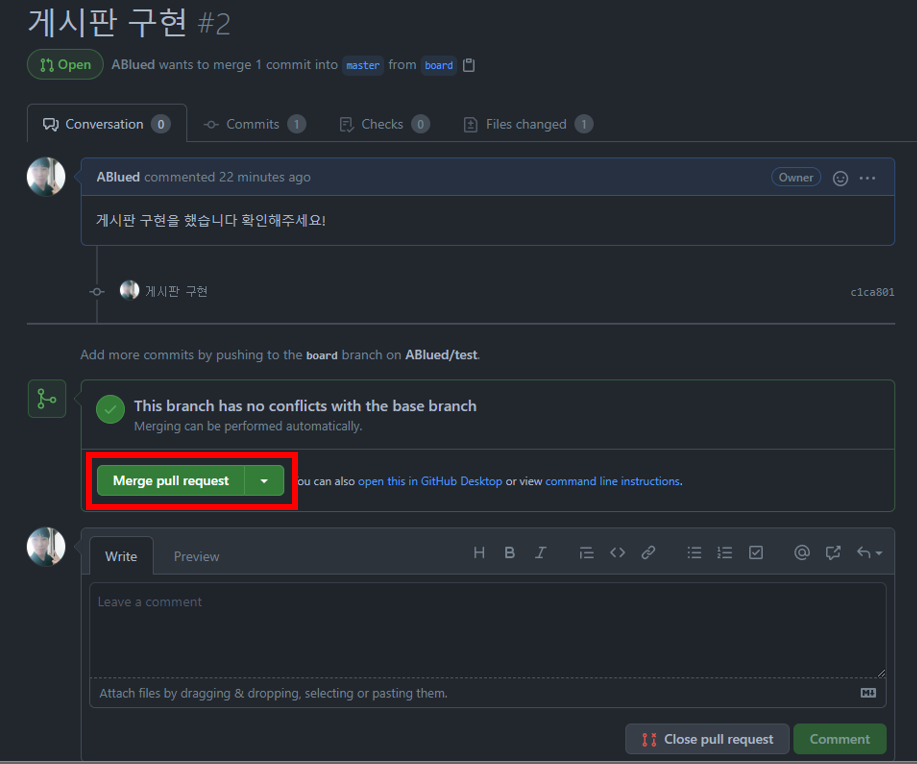This screenshot has height=764, width=917.
Task: Add a bulleted list
Action: [694, 553]
